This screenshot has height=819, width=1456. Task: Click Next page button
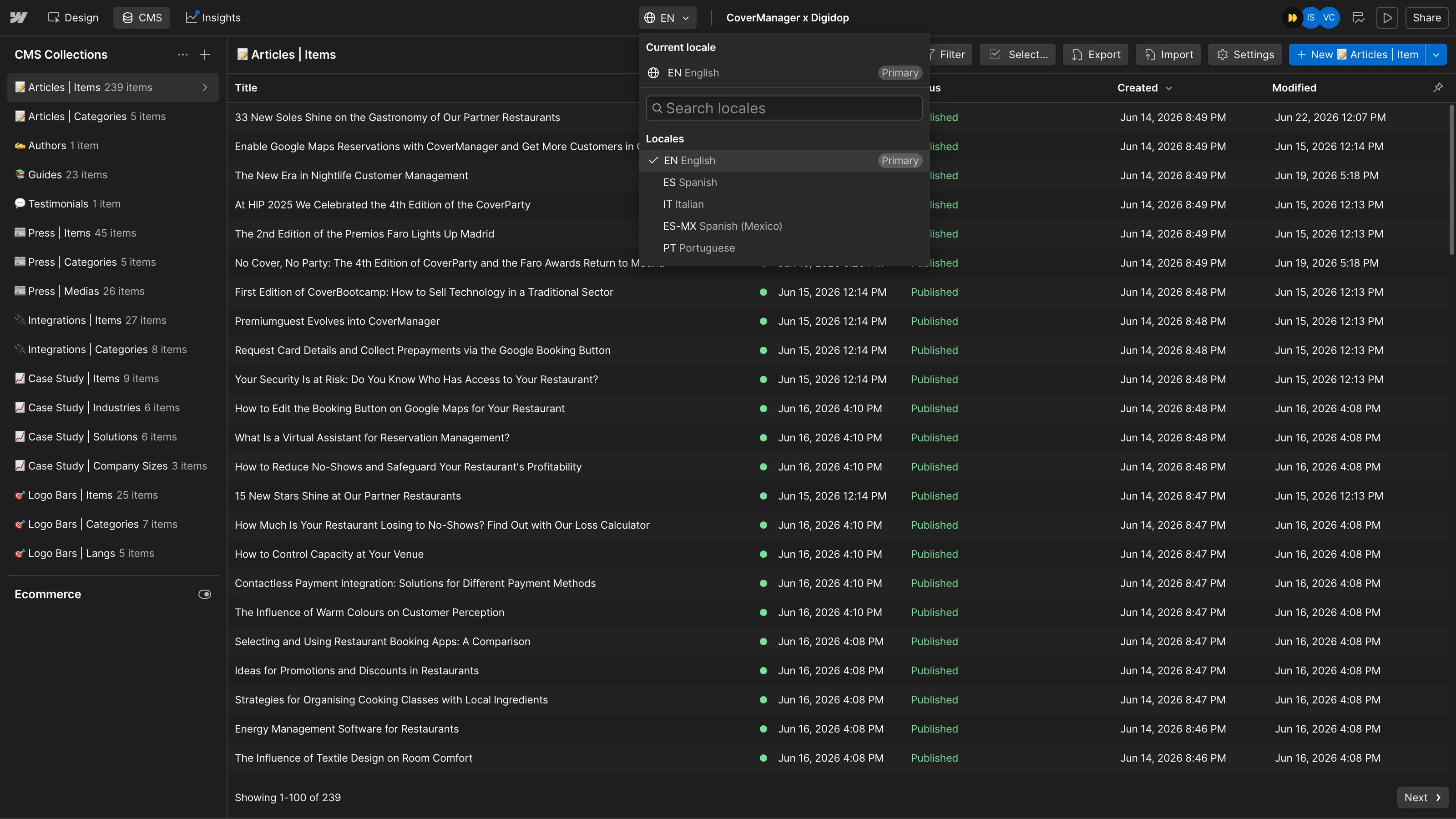1422,798
